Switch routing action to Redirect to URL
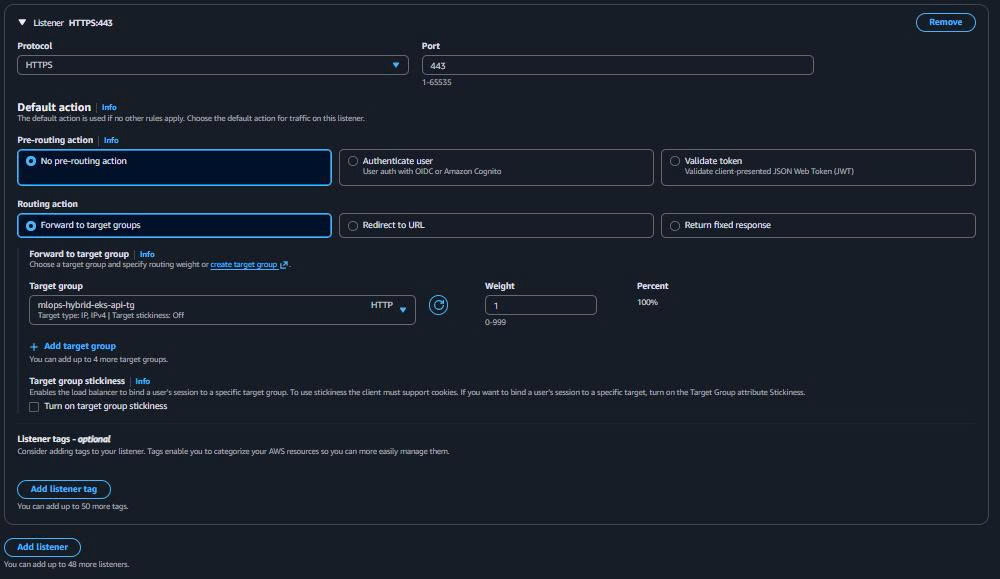The height and width of the screenshot is (579, 1000). pos(352,225)
